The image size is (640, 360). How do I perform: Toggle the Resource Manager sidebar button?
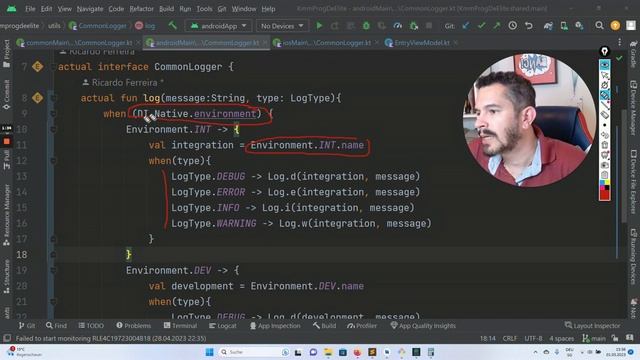point(6,214)
